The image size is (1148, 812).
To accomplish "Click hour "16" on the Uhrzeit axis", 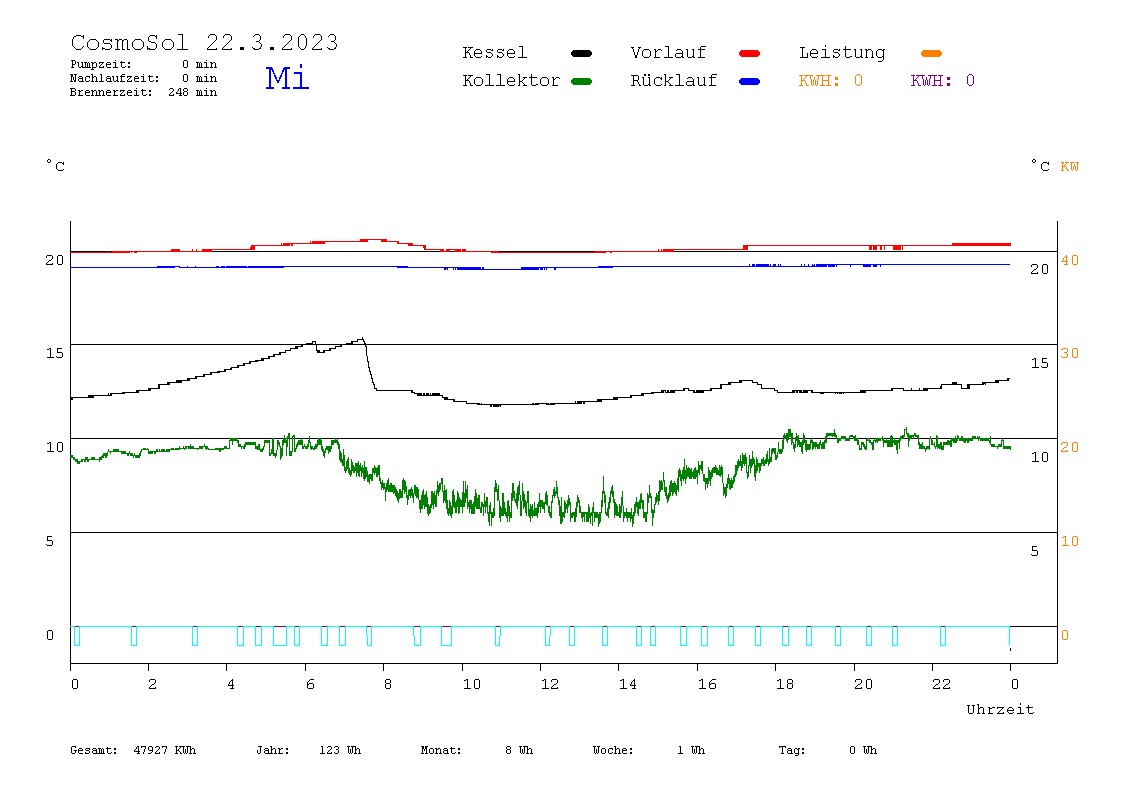I will 707,684.
